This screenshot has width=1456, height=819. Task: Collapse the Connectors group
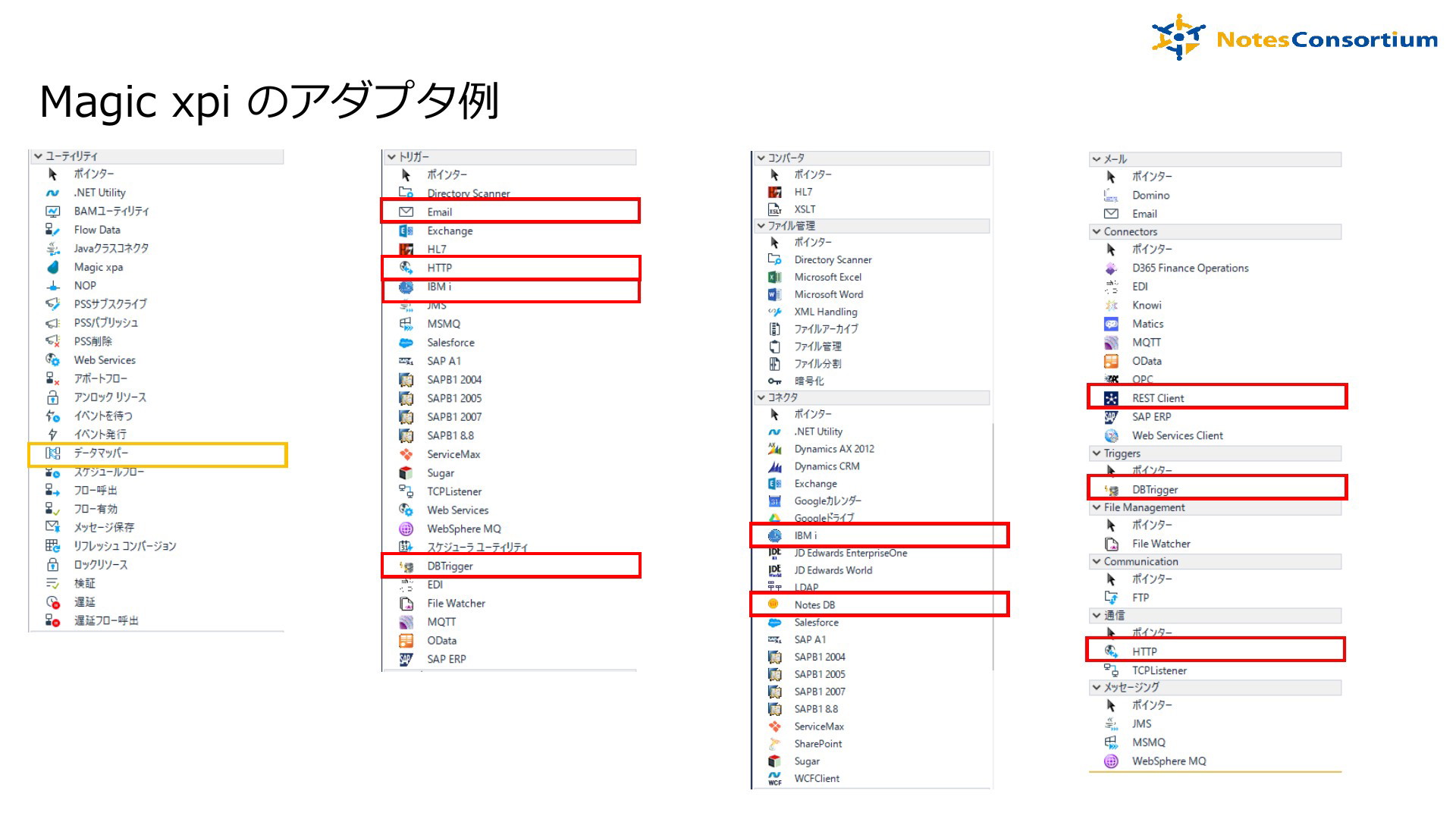[x=1096, y=232]
